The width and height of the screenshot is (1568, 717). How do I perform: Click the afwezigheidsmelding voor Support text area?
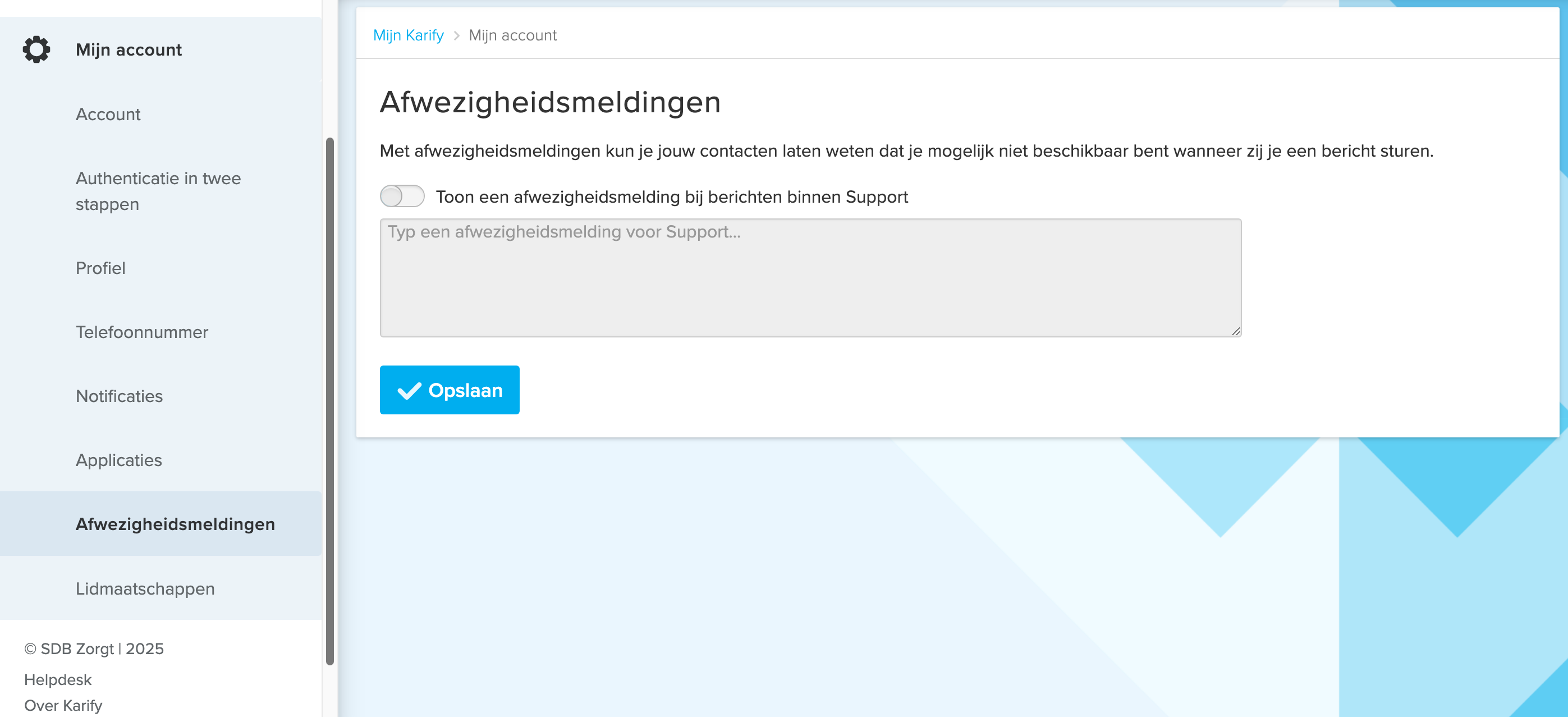810,278
